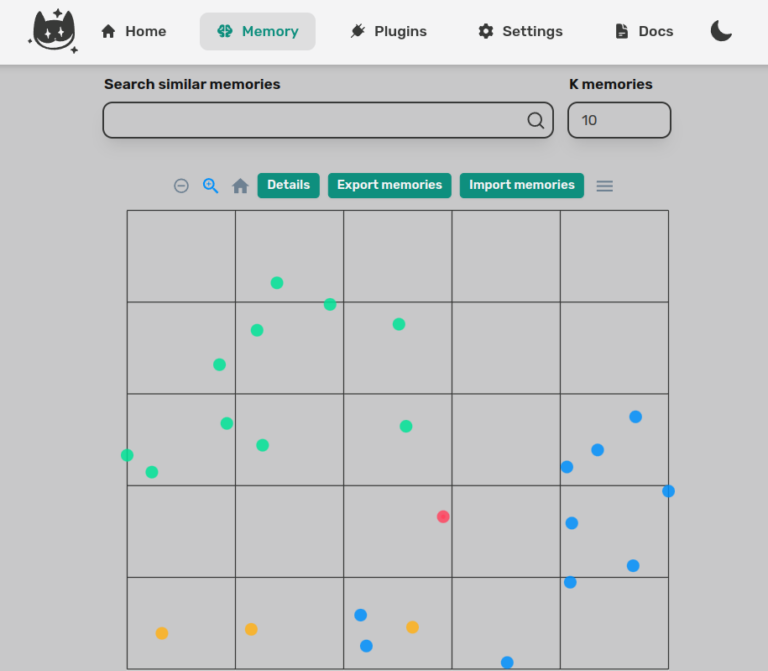Open the Plugins page
768x671 pixels.
coord(388,31)
